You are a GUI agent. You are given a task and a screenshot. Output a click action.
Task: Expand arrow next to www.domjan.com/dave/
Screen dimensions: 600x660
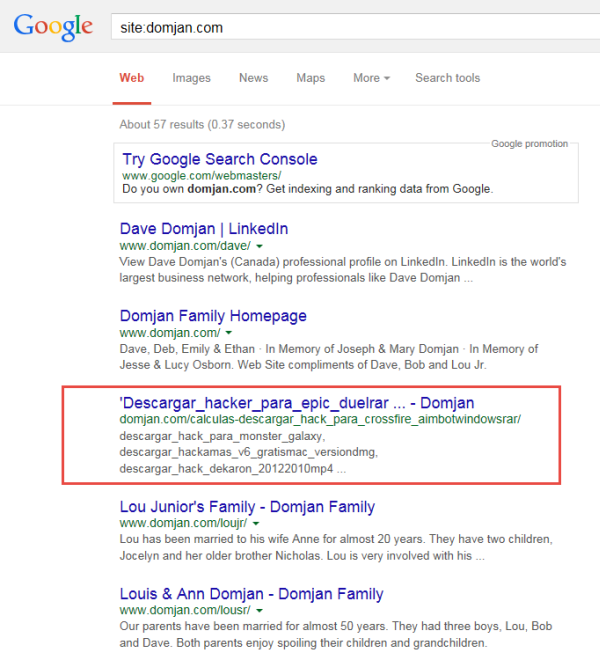(x=259, y=246)
